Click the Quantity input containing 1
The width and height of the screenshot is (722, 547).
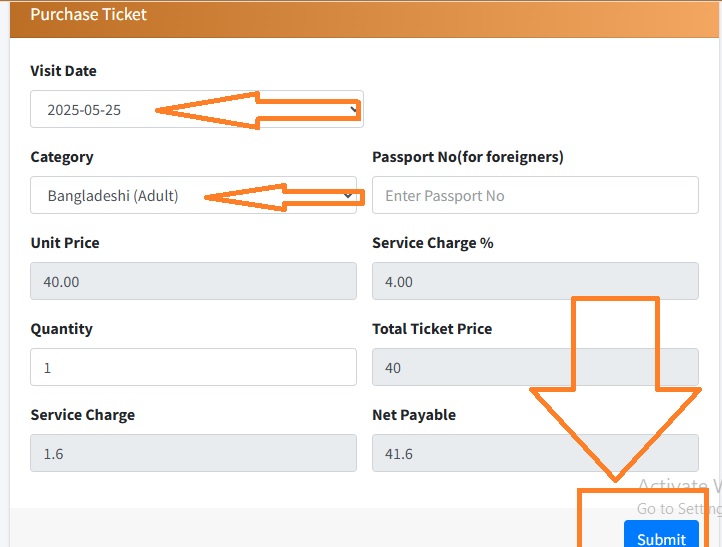[193, 367]
